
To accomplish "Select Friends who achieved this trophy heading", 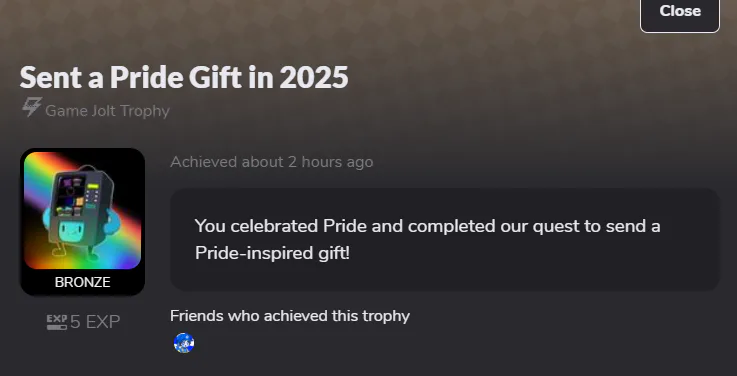I will point(290,316).
